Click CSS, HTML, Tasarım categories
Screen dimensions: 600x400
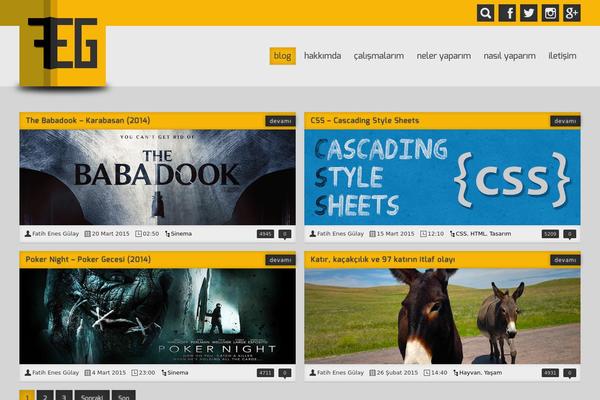point(483,233)
